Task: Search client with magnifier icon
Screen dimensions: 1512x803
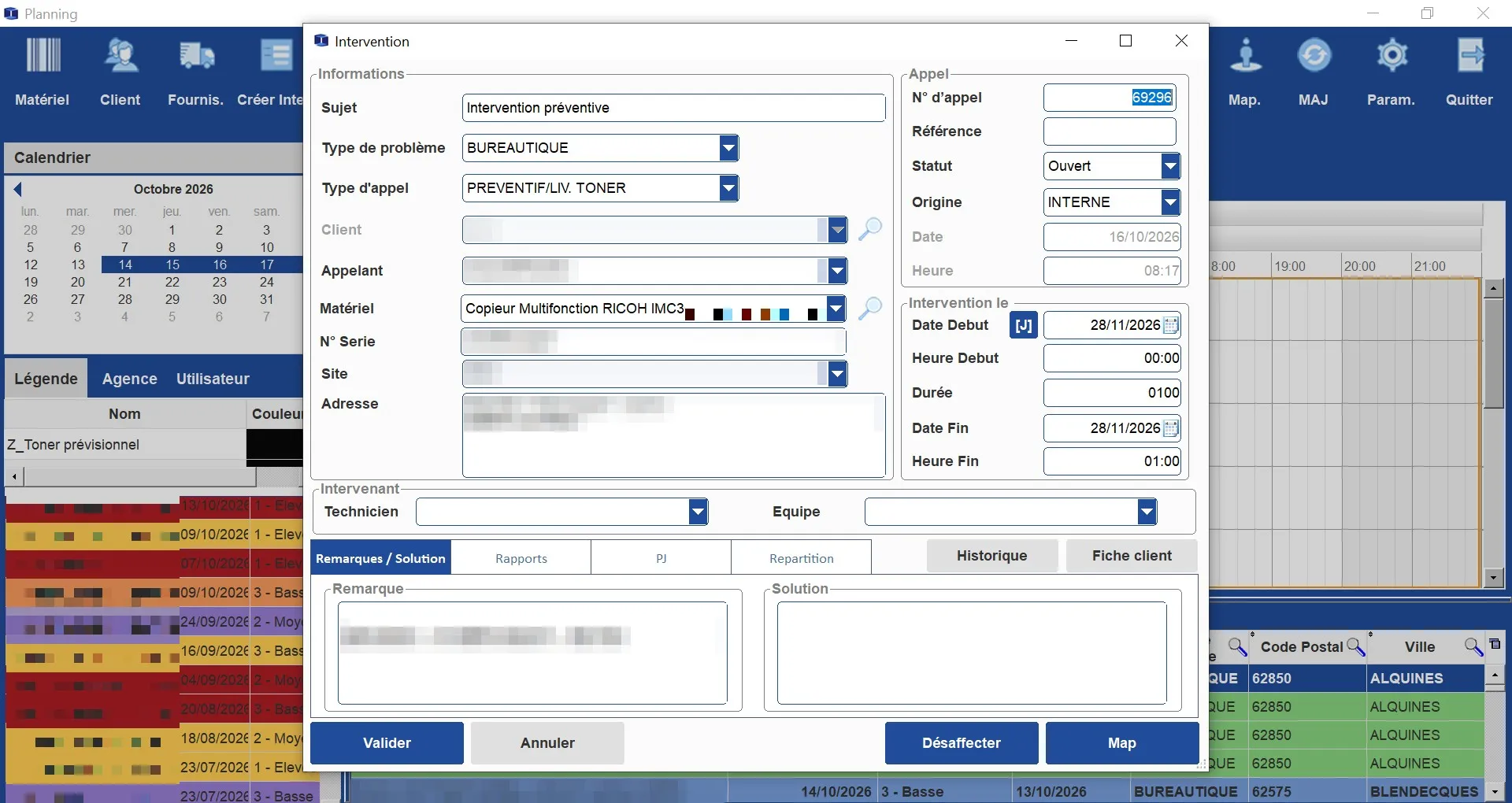Action: 870,229
